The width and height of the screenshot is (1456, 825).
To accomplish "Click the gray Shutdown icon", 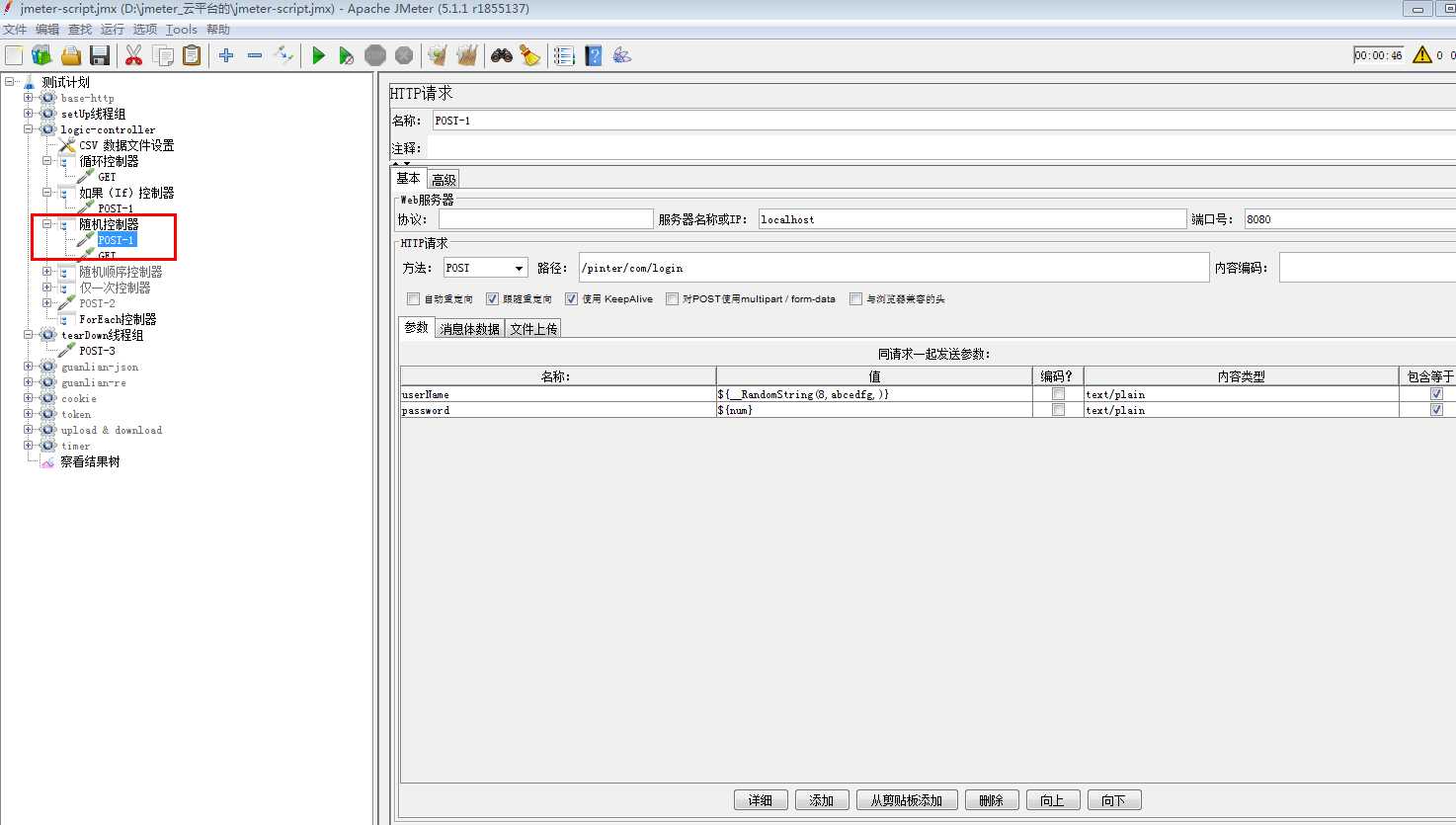I will 404,55.
